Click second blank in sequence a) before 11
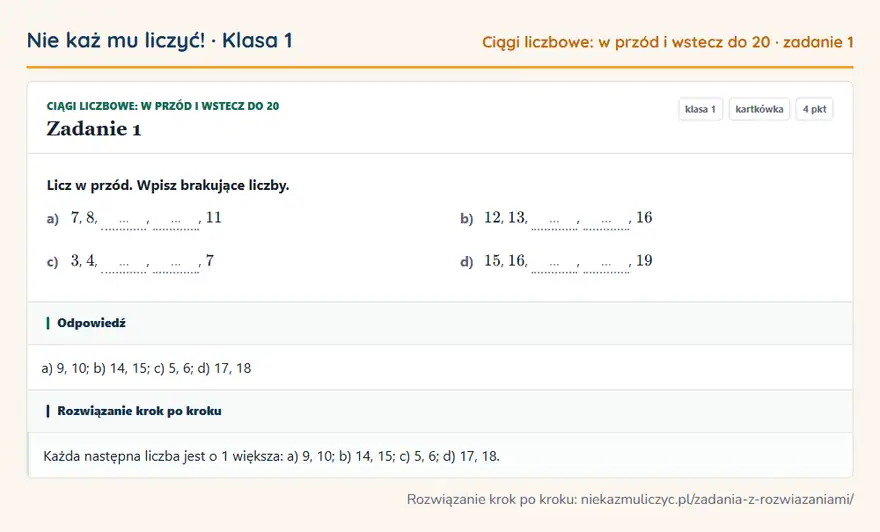This screenshot has height=532, width=880. coord(176,221)
